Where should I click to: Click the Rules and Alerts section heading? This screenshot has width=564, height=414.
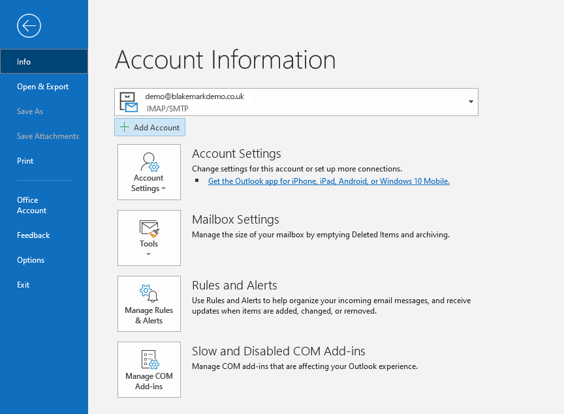(235, 286)
